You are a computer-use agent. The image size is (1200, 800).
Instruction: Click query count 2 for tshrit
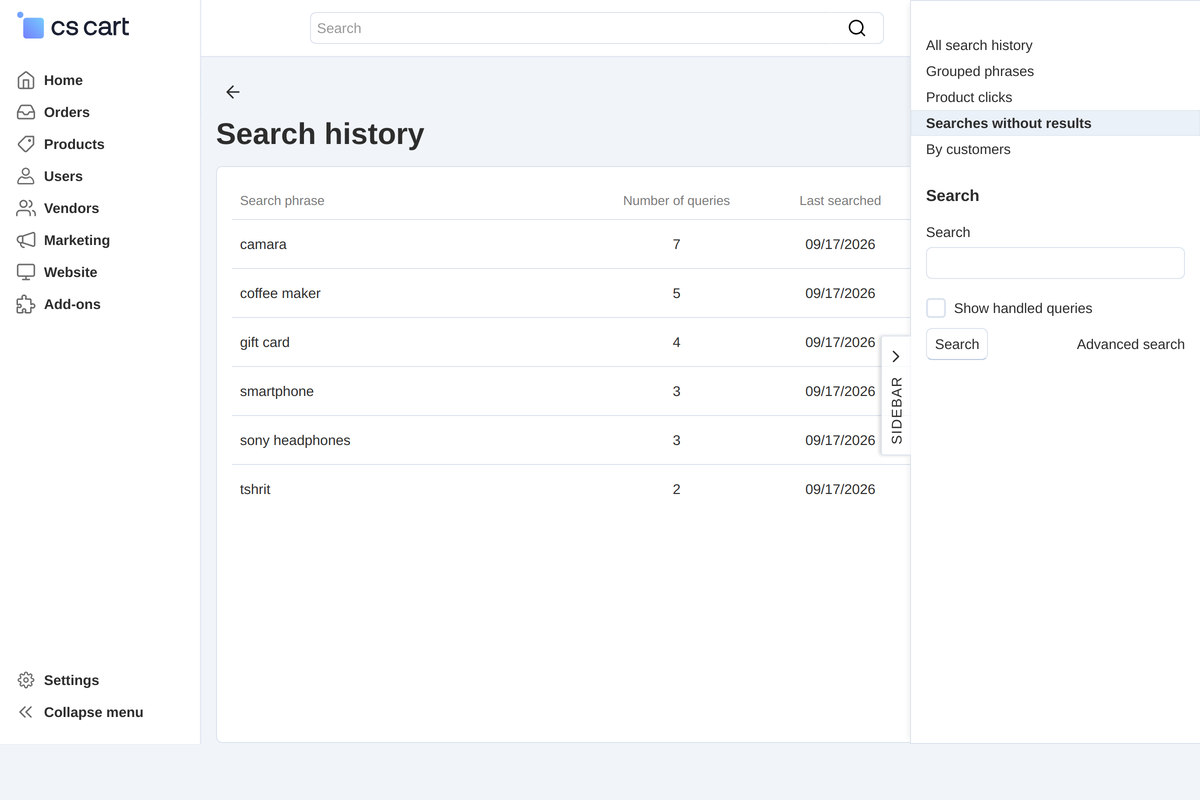[676, 489]
